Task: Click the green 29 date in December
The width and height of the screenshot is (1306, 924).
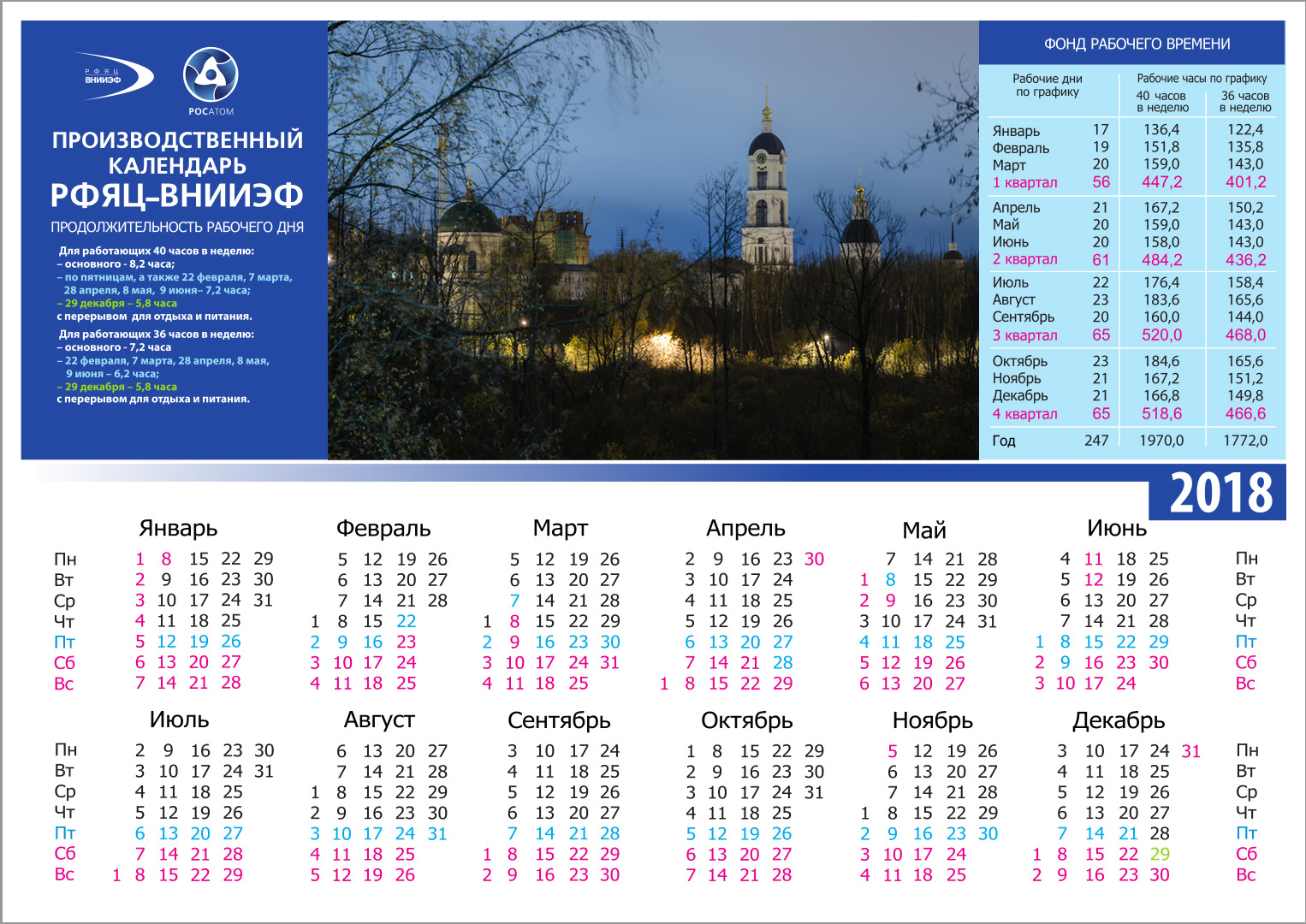Action: point(1160,854)
